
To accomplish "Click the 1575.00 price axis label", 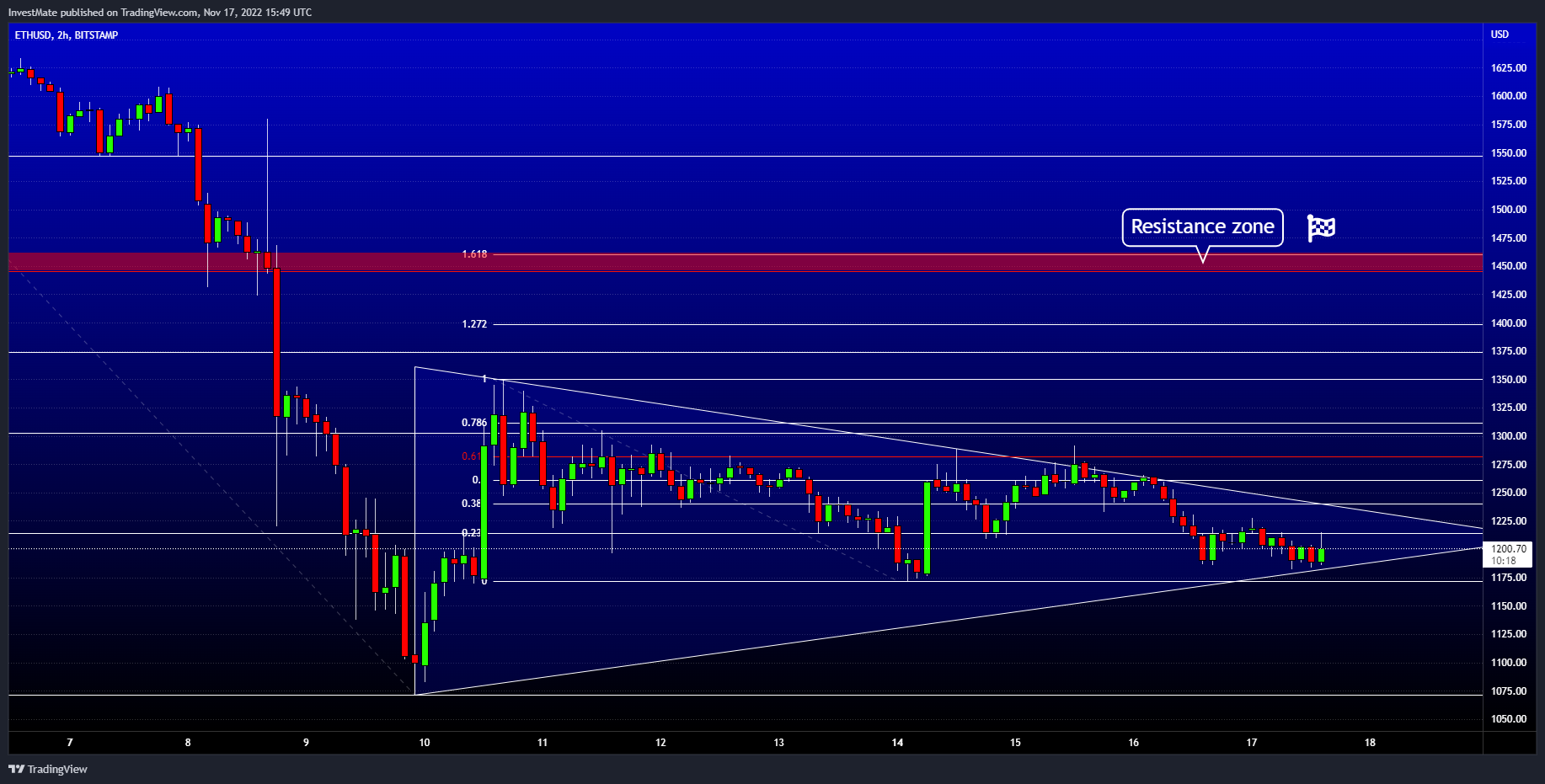I will point(1508,125).
